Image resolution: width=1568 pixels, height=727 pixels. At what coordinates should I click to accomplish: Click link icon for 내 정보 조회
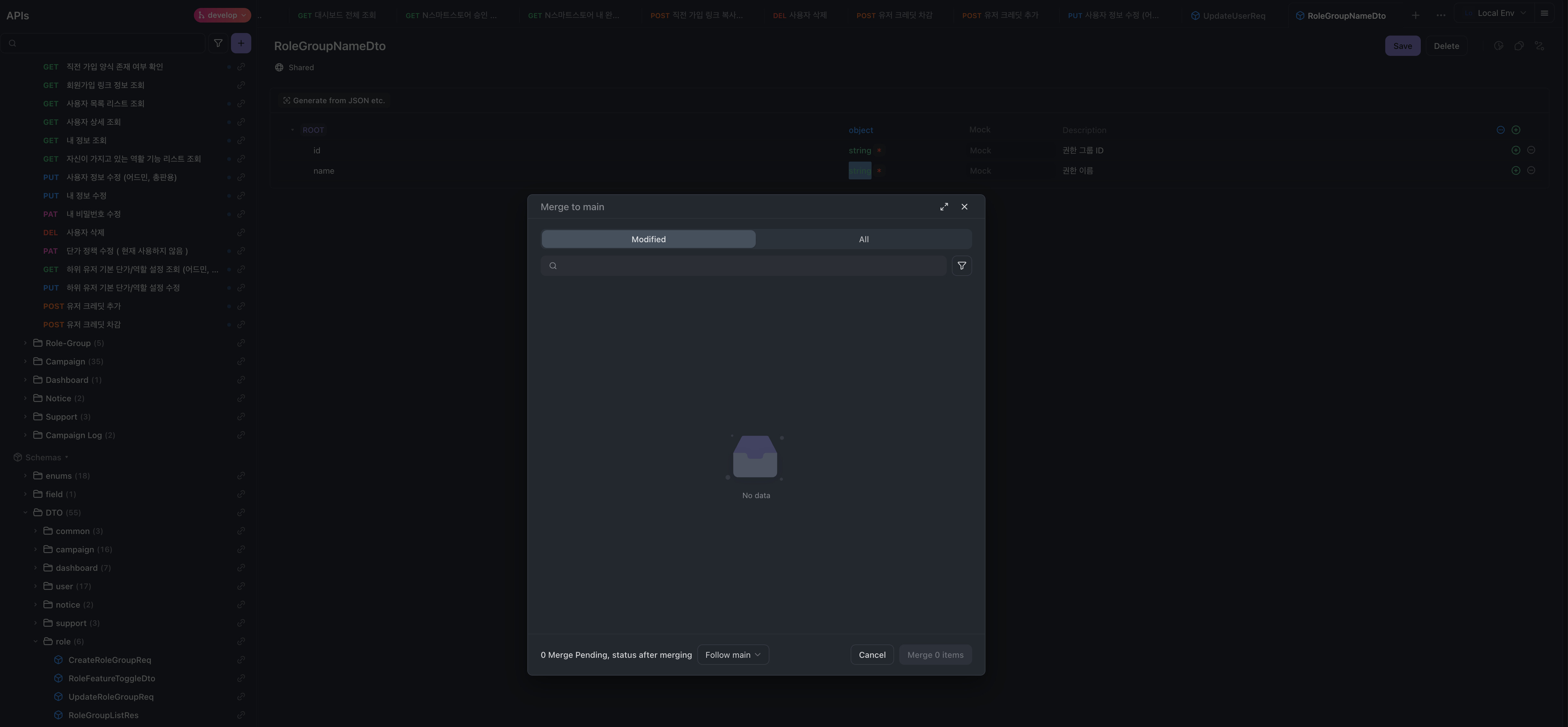coord(241,141)
